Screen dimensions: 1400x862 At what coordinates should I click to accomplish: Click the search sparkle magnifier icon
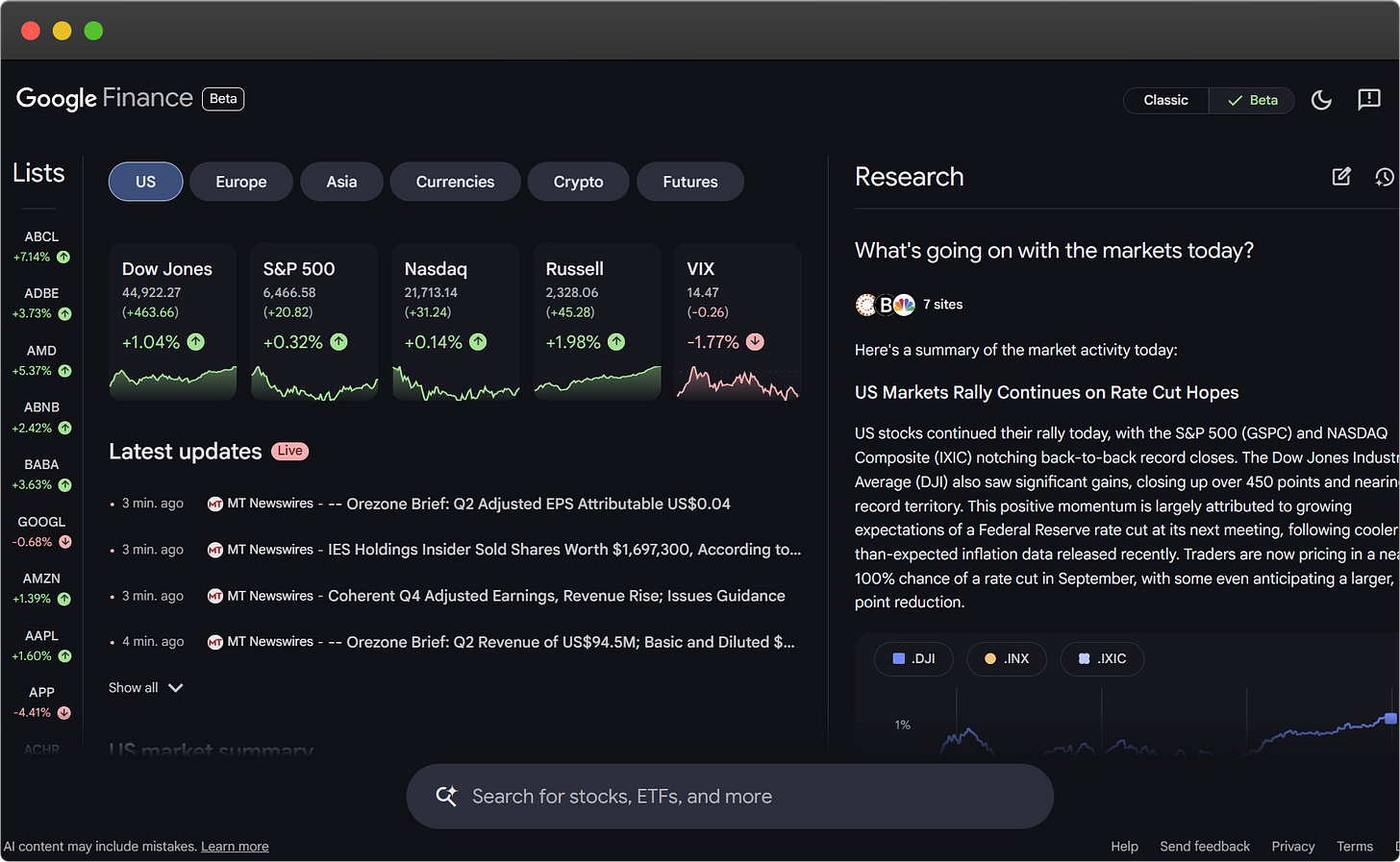[446, 796]
